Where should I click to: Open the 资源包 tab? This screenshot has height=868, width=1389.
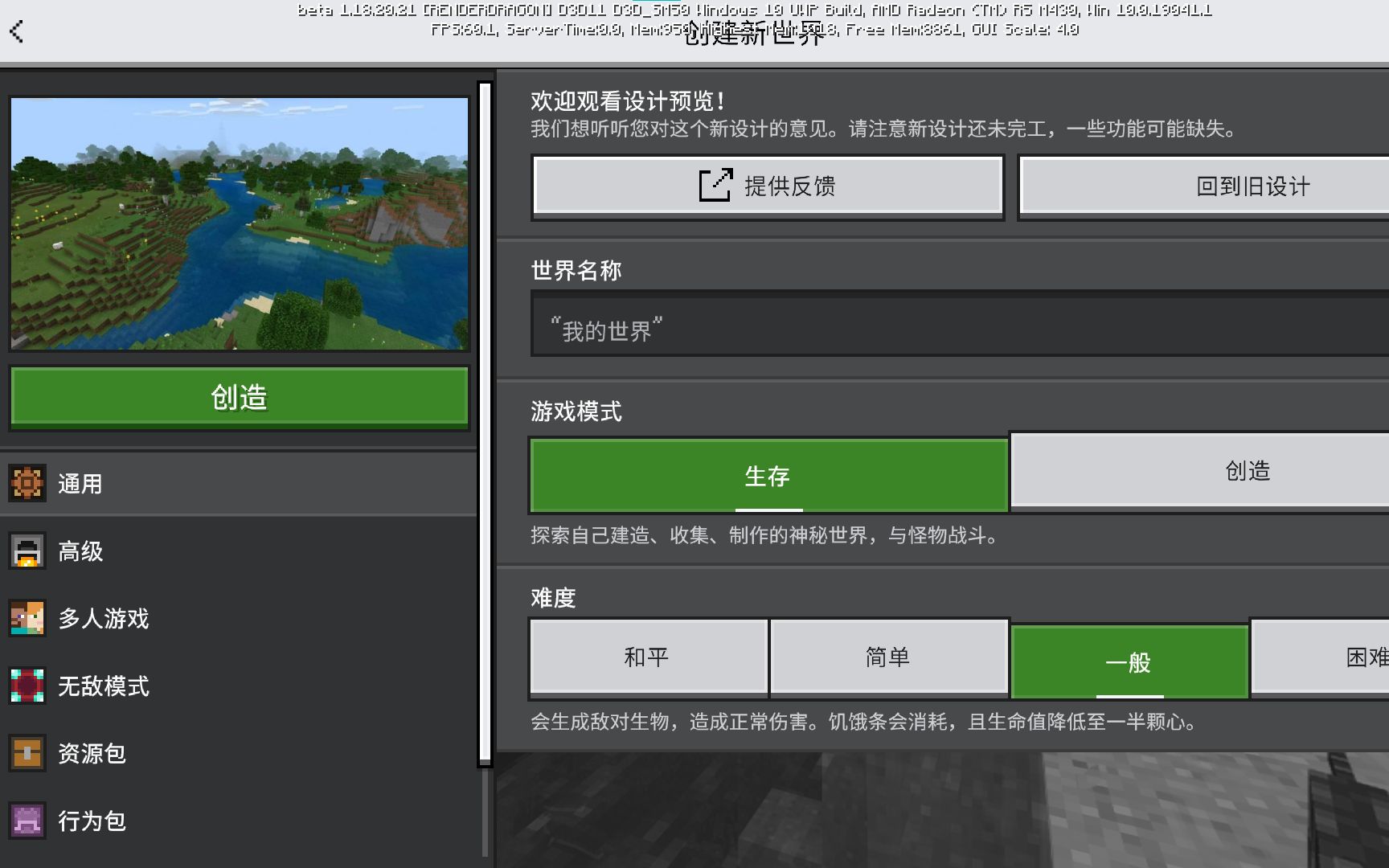(x=239, y=753)
